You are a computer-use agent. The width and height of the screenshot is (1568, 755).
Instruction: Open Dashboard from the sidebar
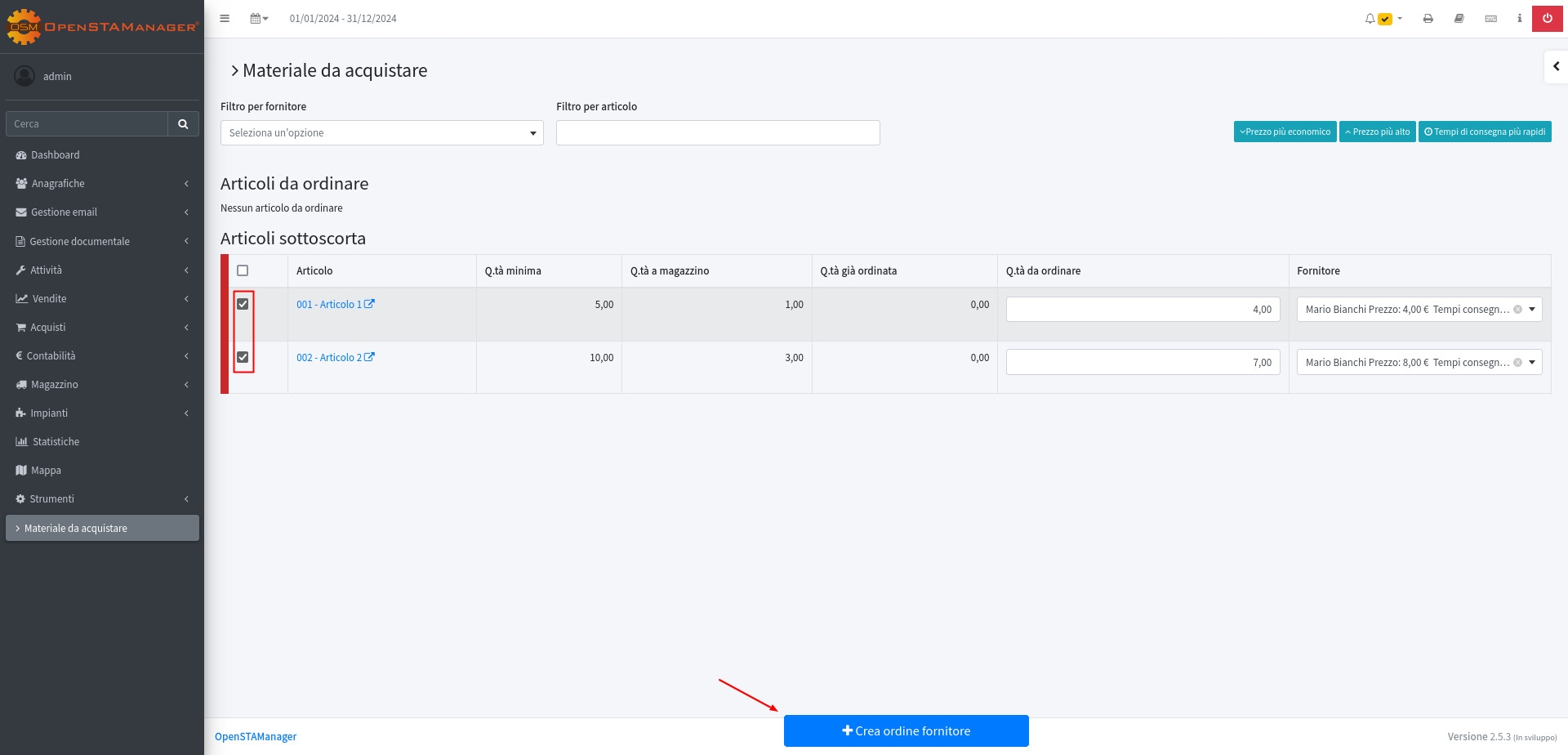(56, 155)
